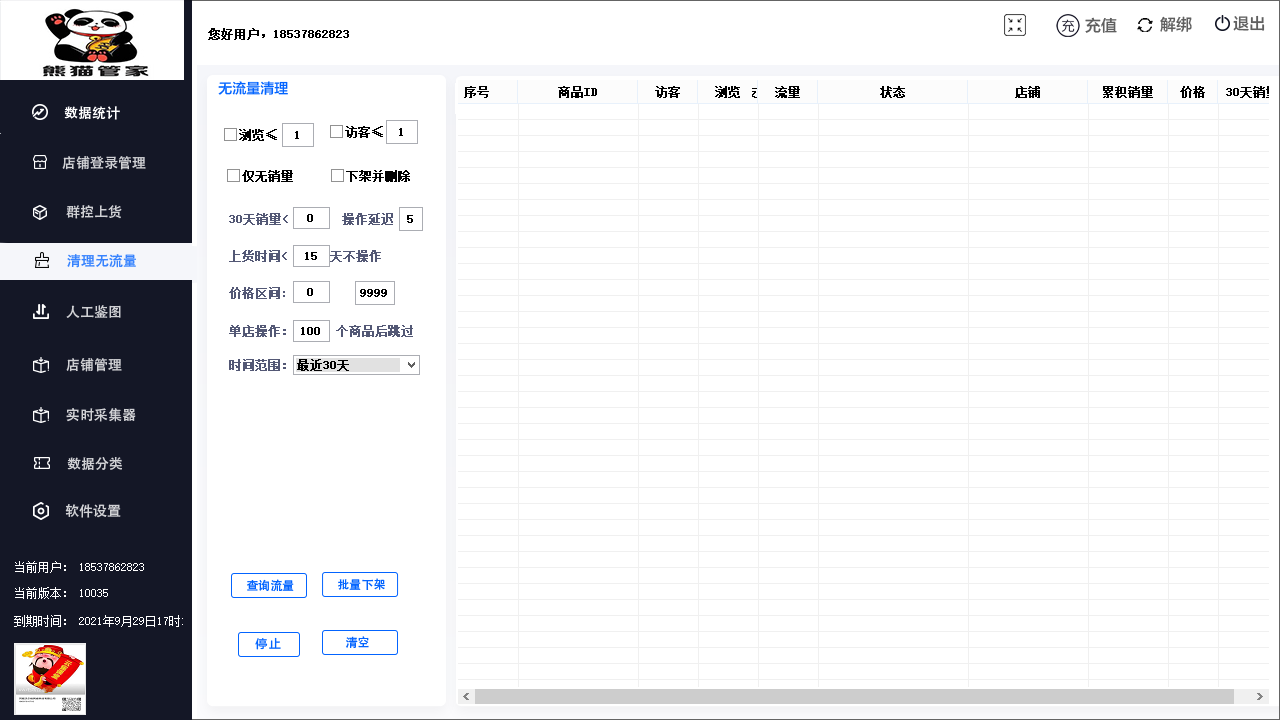
Task: Click the scroll-right arrow on the table
Action: pyautogui.click(x=1261, y=696)
